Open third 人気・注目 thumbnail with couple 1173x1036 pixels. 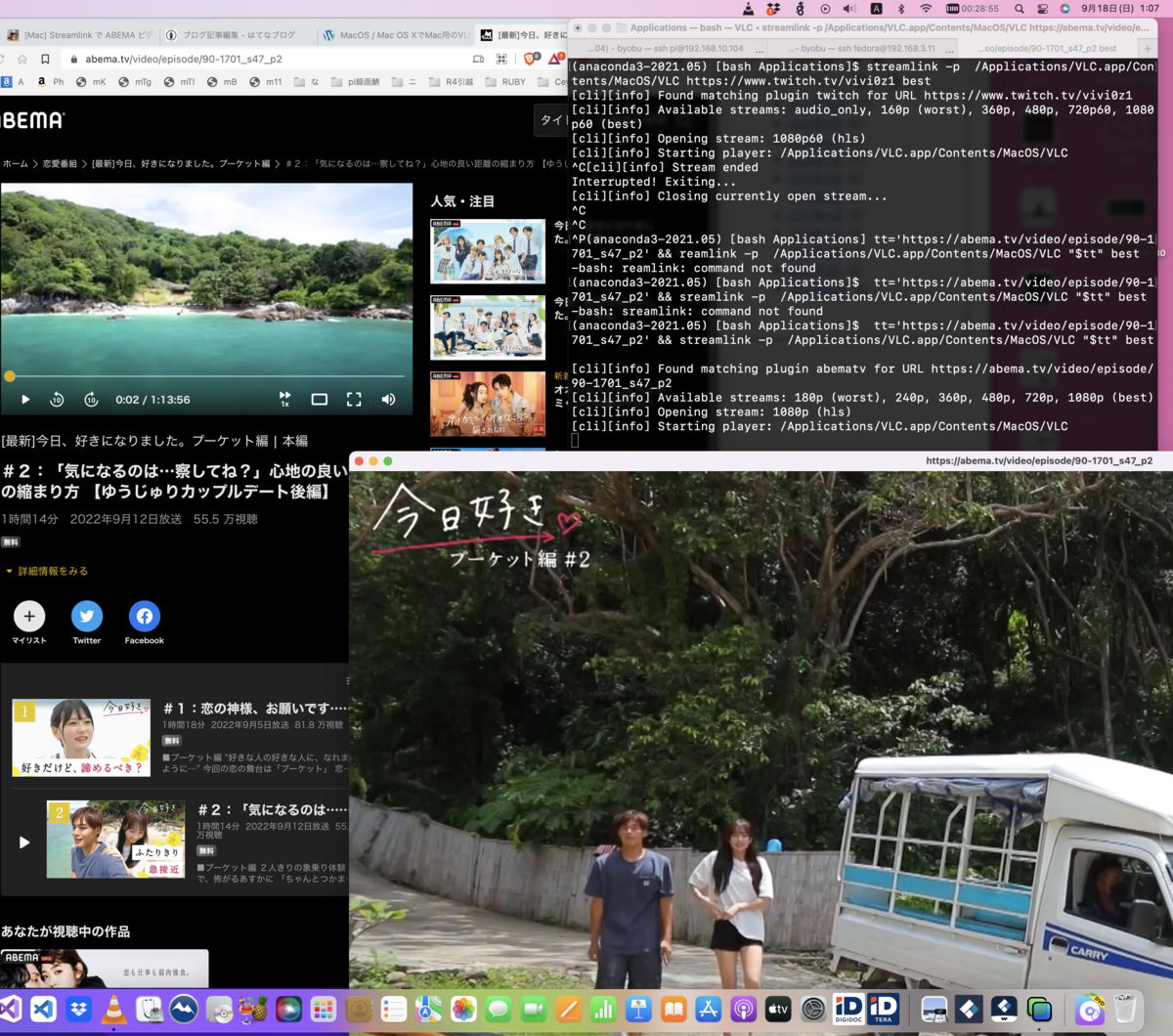(x=488, y=404)
